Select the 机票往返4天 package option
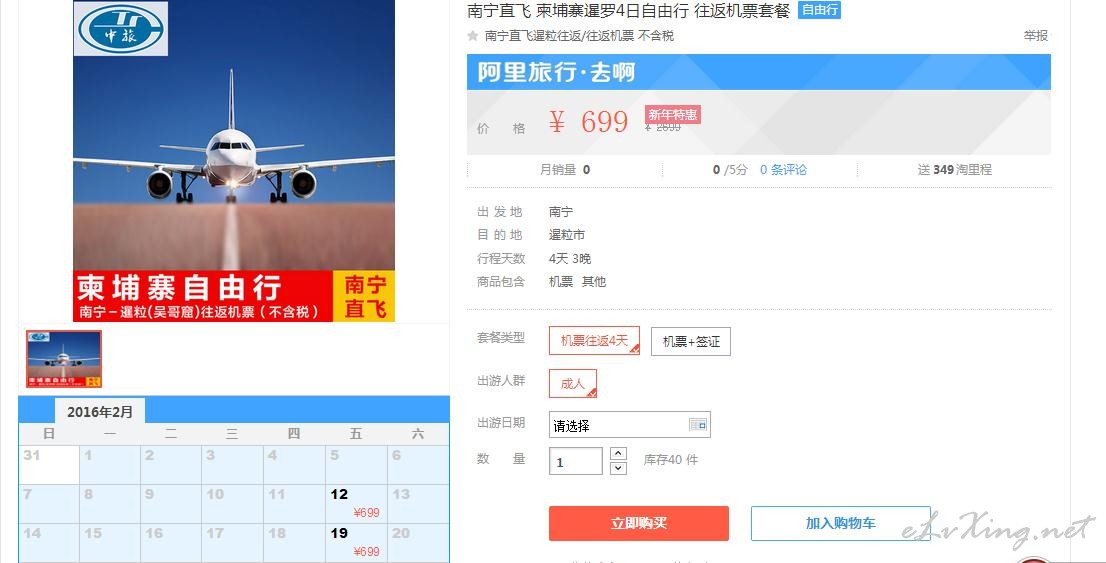1106x563 pixels. 594,341
